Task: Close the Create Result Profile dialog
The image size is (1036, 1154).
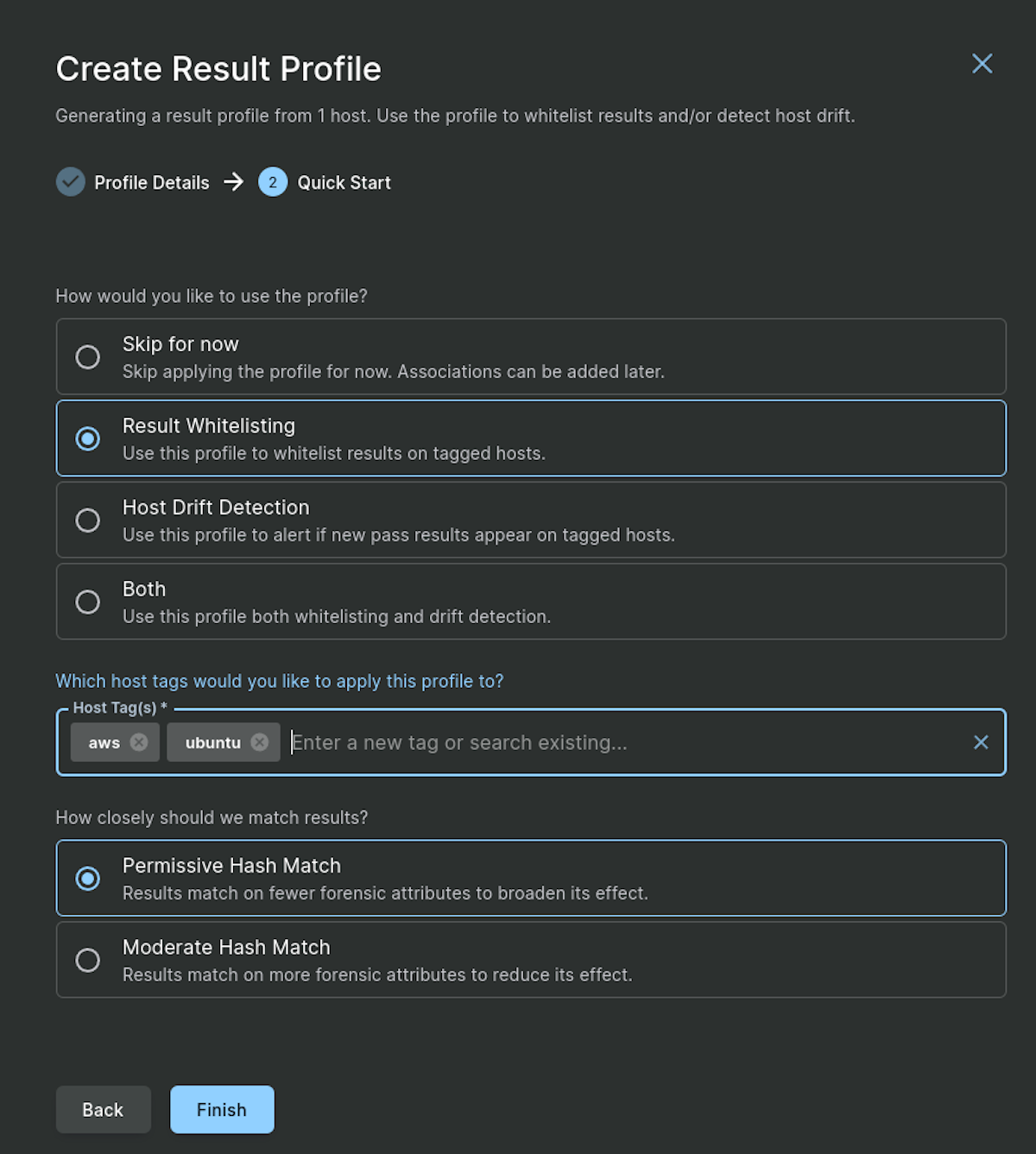Action: pos(982,64)
